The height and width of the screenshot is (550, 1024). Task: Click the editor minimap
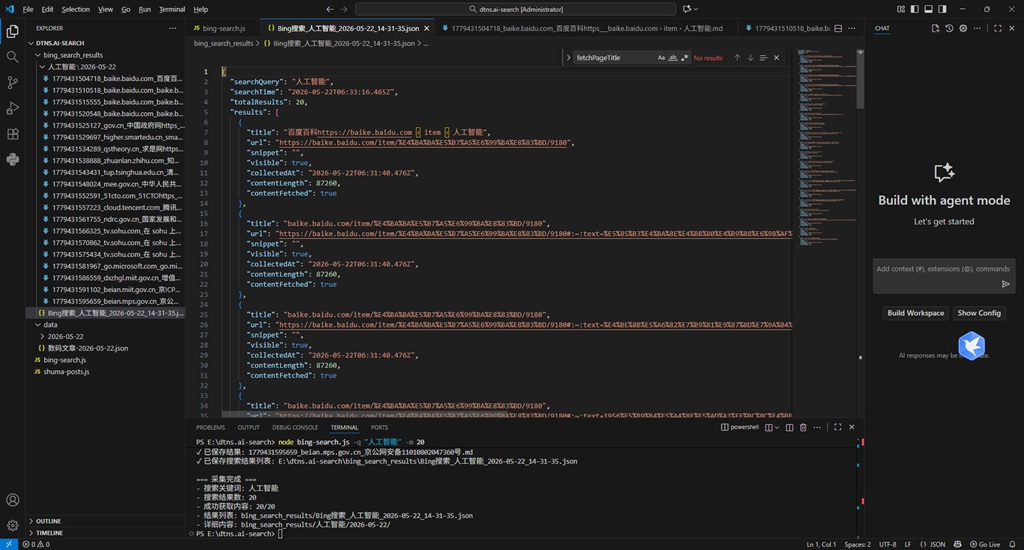coord(827,150)
